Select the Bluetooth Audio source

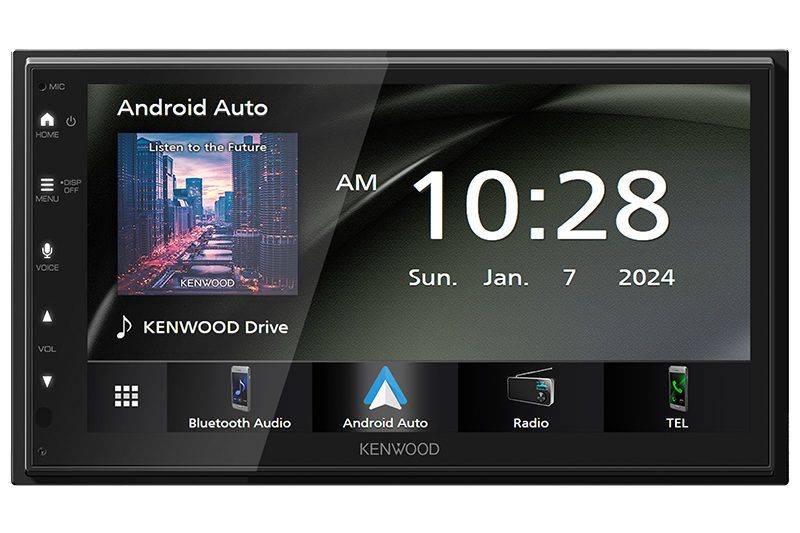point(239,397)
